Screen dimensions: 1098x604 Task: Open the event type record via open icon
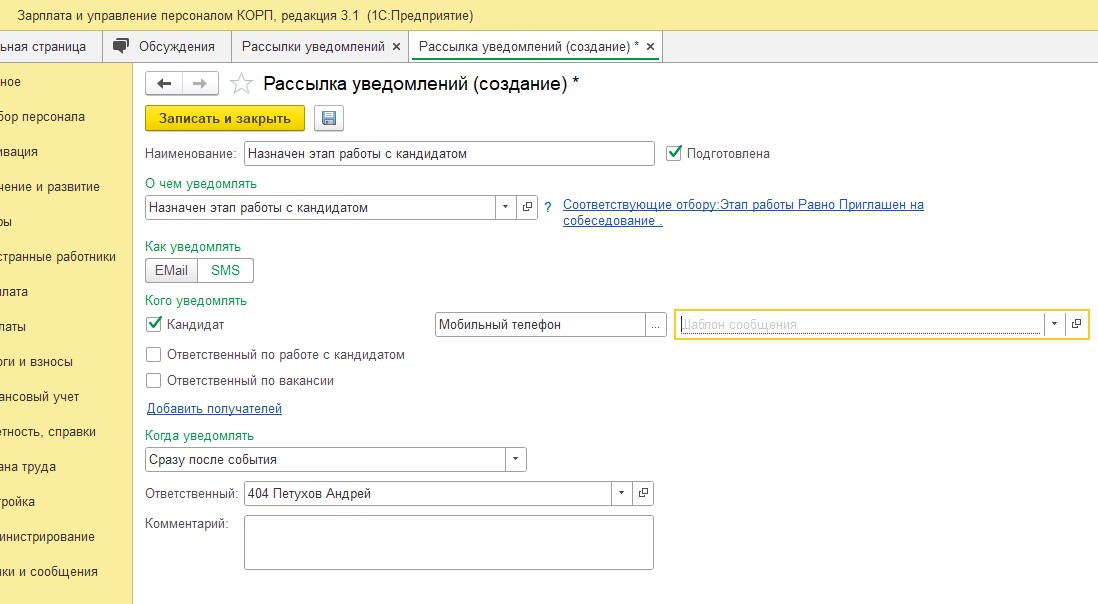point(528,208)
